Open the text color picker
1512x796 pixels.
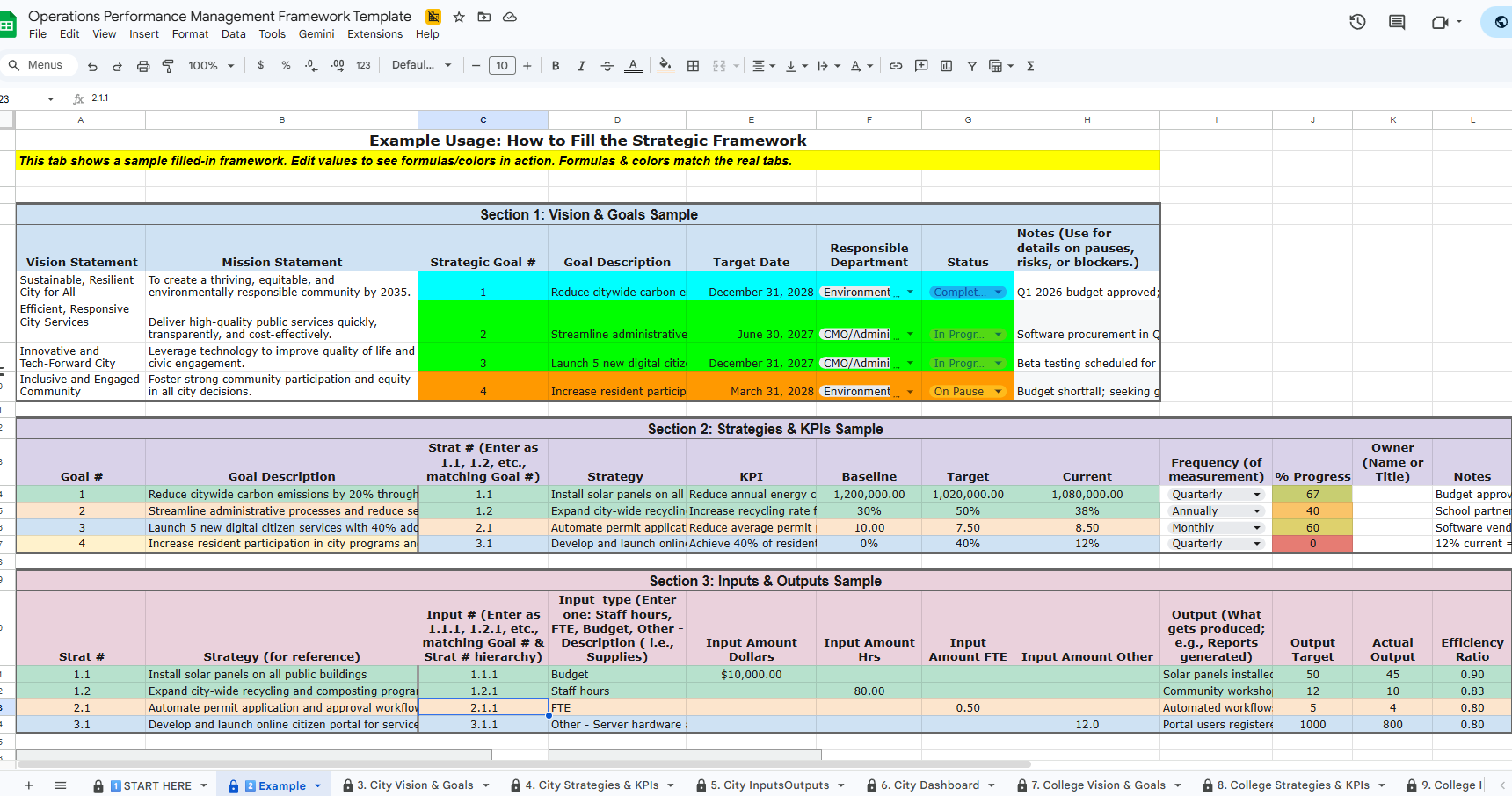[633, 65]
